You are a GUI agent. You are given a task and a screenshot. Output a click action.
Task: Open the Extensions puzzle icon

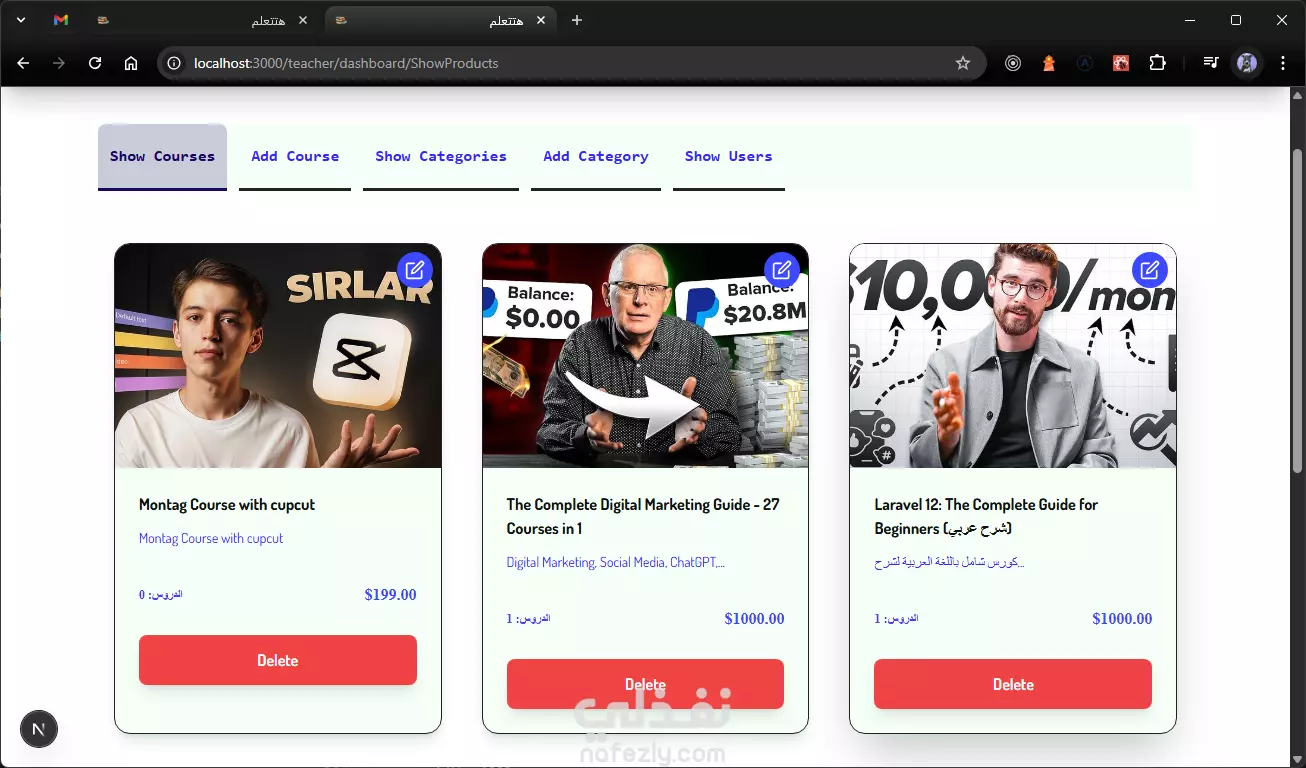pyautogui.click(x=1157, y=63)
